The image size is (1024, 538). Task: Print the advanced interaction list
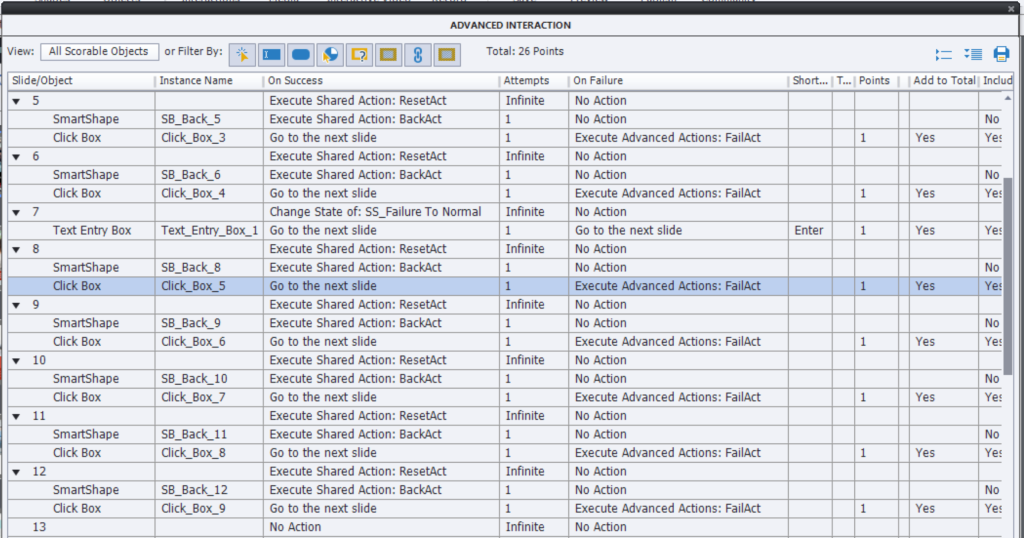coord(1001,54)
